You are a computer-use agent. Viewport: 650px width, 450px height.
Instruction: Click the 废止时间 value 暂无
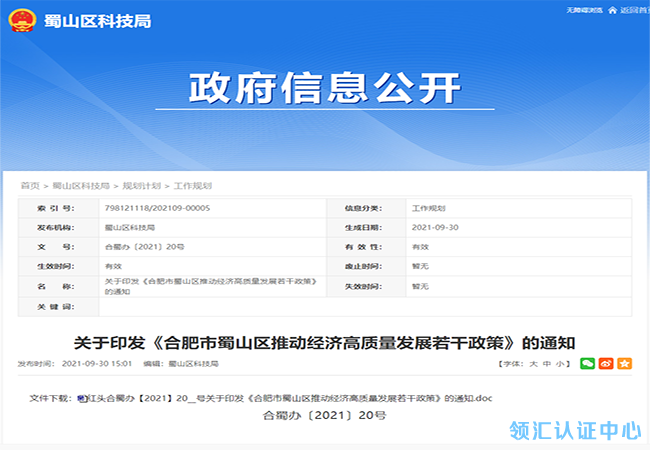point(420,266)
